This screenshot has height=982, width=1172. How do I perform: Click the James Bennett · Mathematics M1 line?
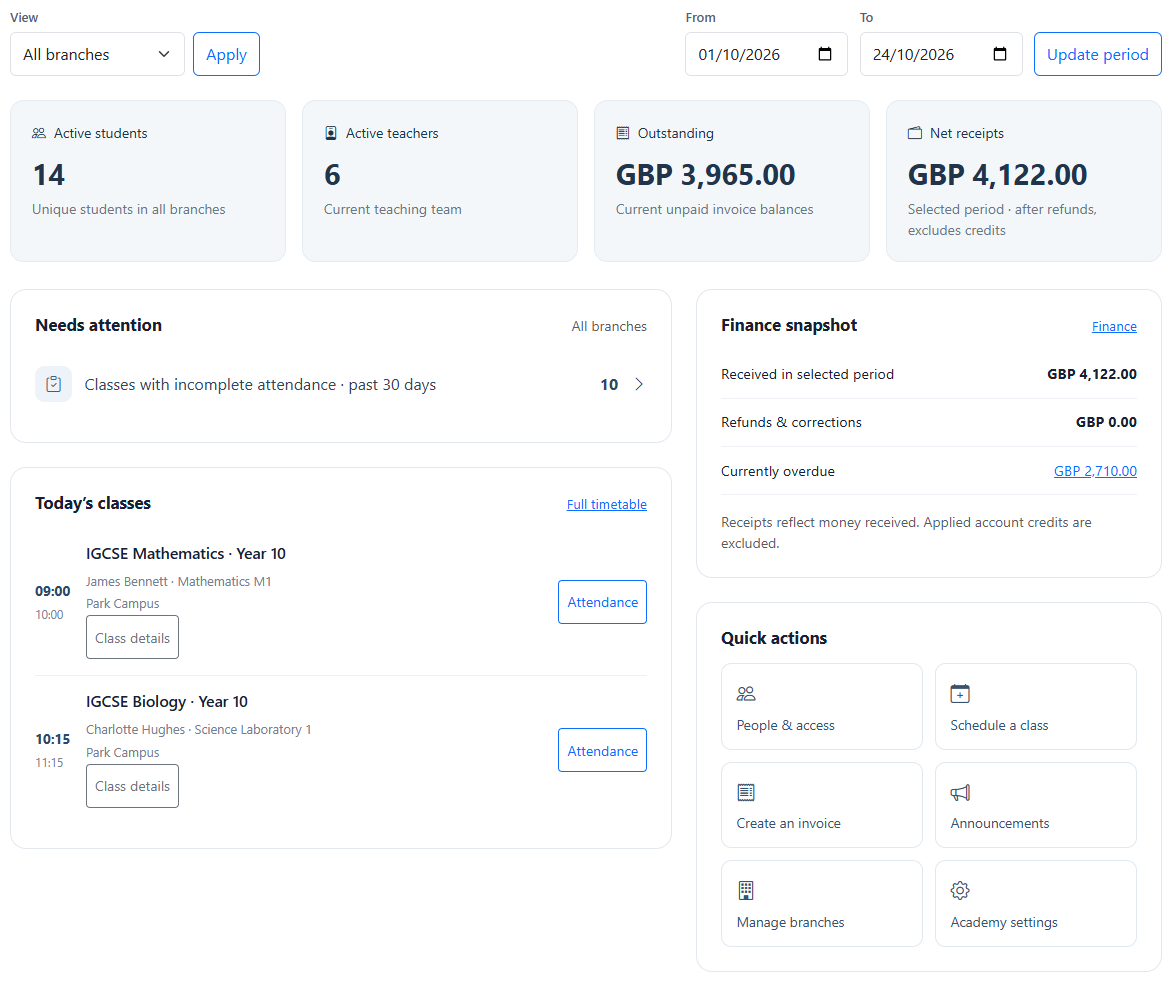(x=179, y=581)
